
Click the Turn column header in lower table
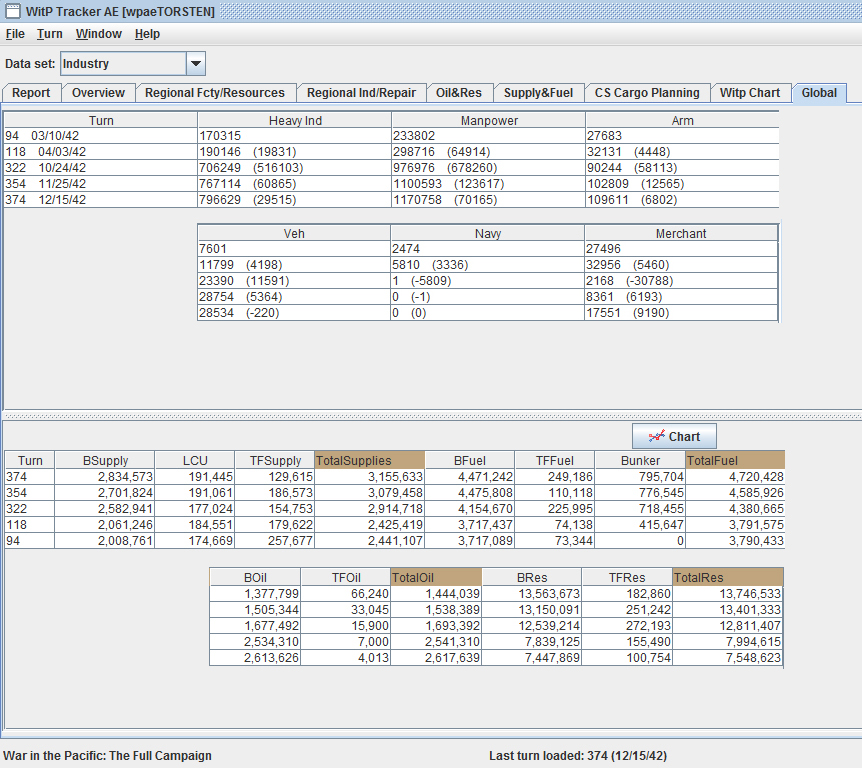30,461
